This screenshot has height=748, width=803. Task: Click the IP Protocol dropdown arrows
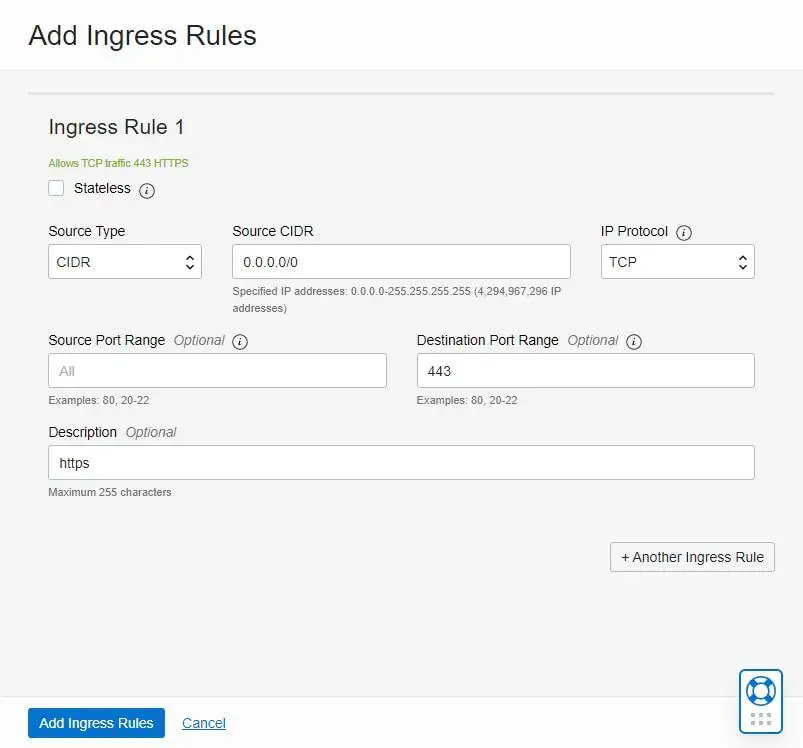pos(743,262)
